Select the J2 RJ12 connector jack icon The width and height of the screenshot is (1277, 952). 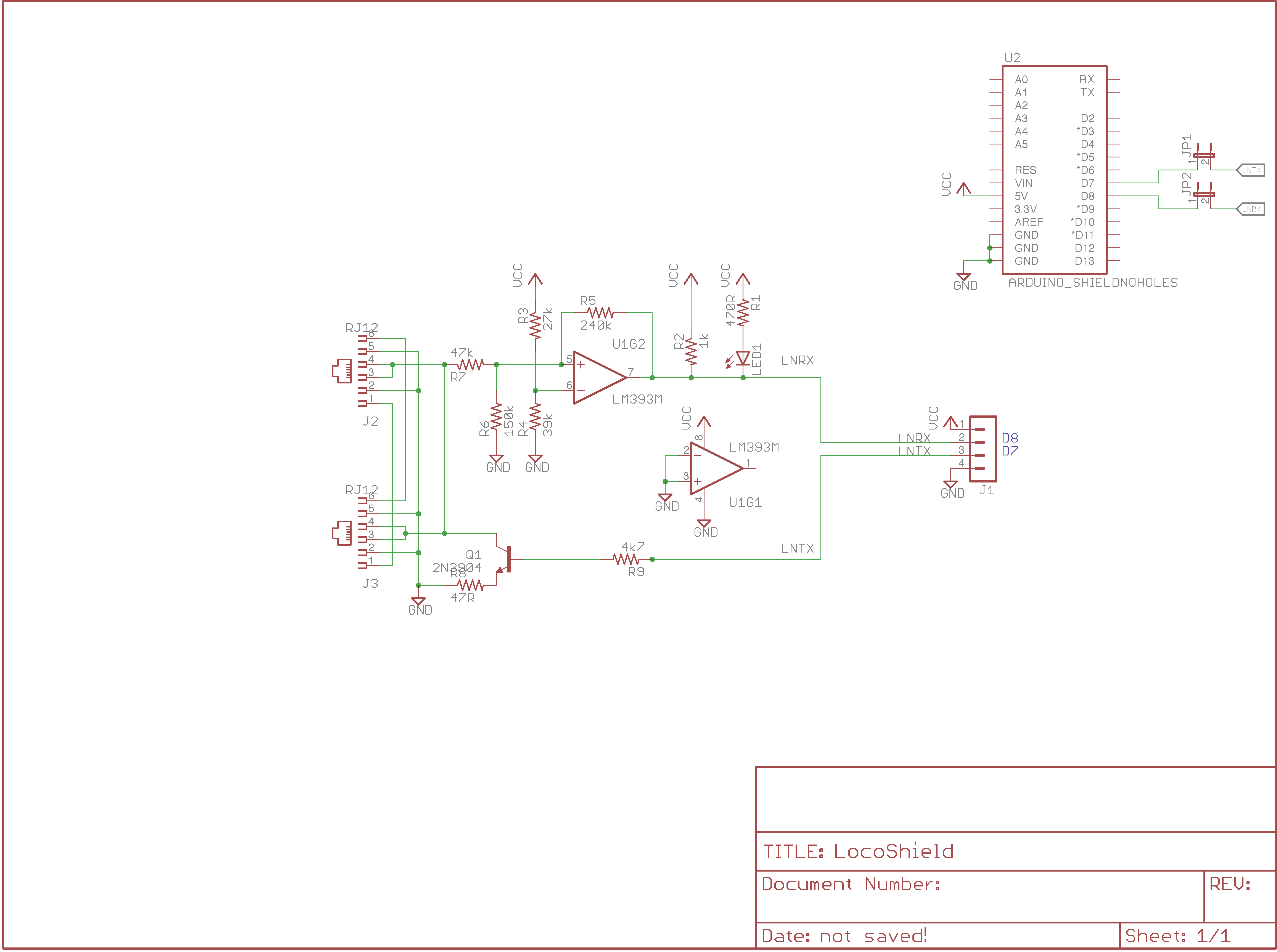[342, 371]
